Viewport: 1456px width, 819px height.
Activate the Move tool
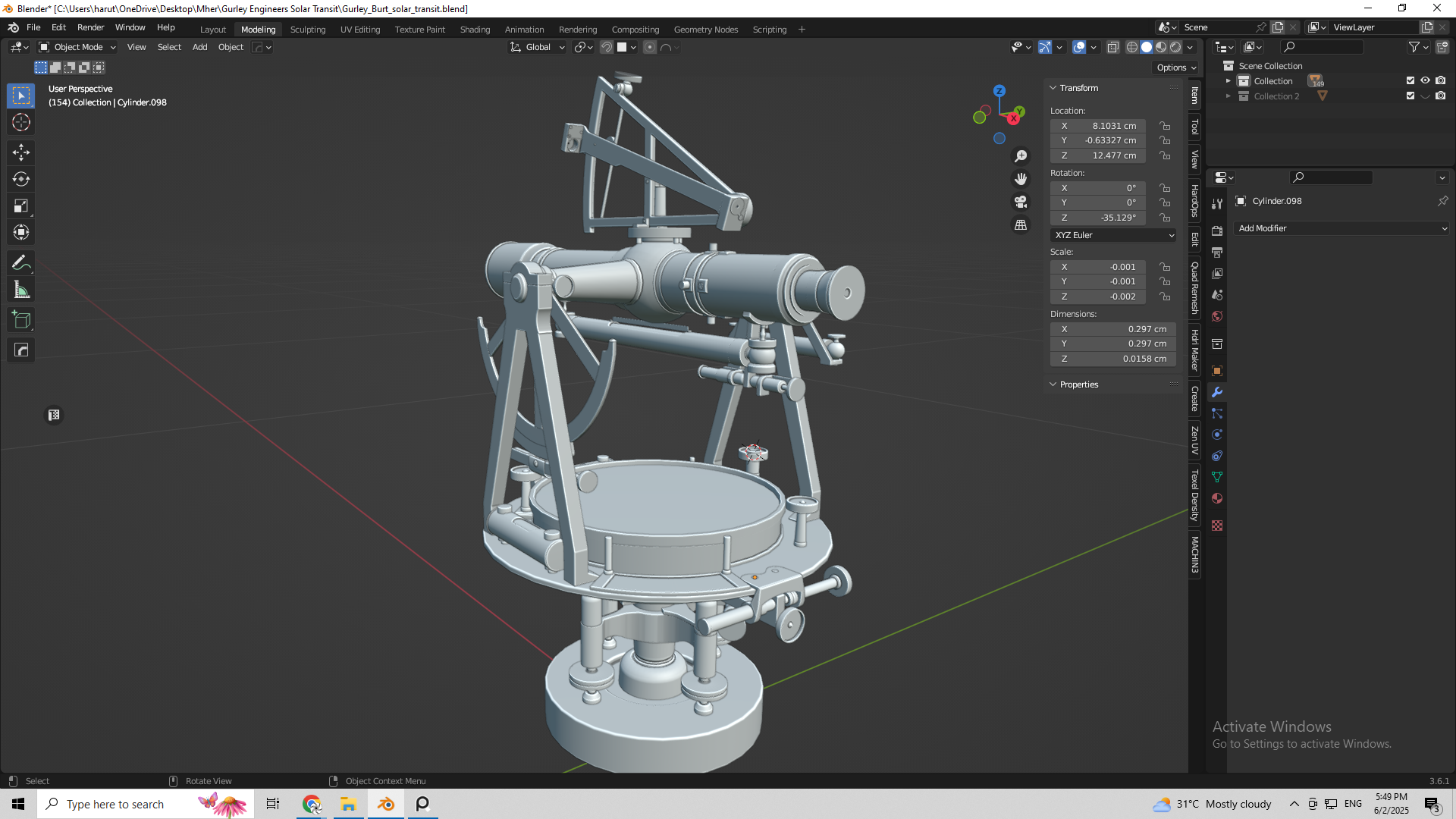pos(21,152)
